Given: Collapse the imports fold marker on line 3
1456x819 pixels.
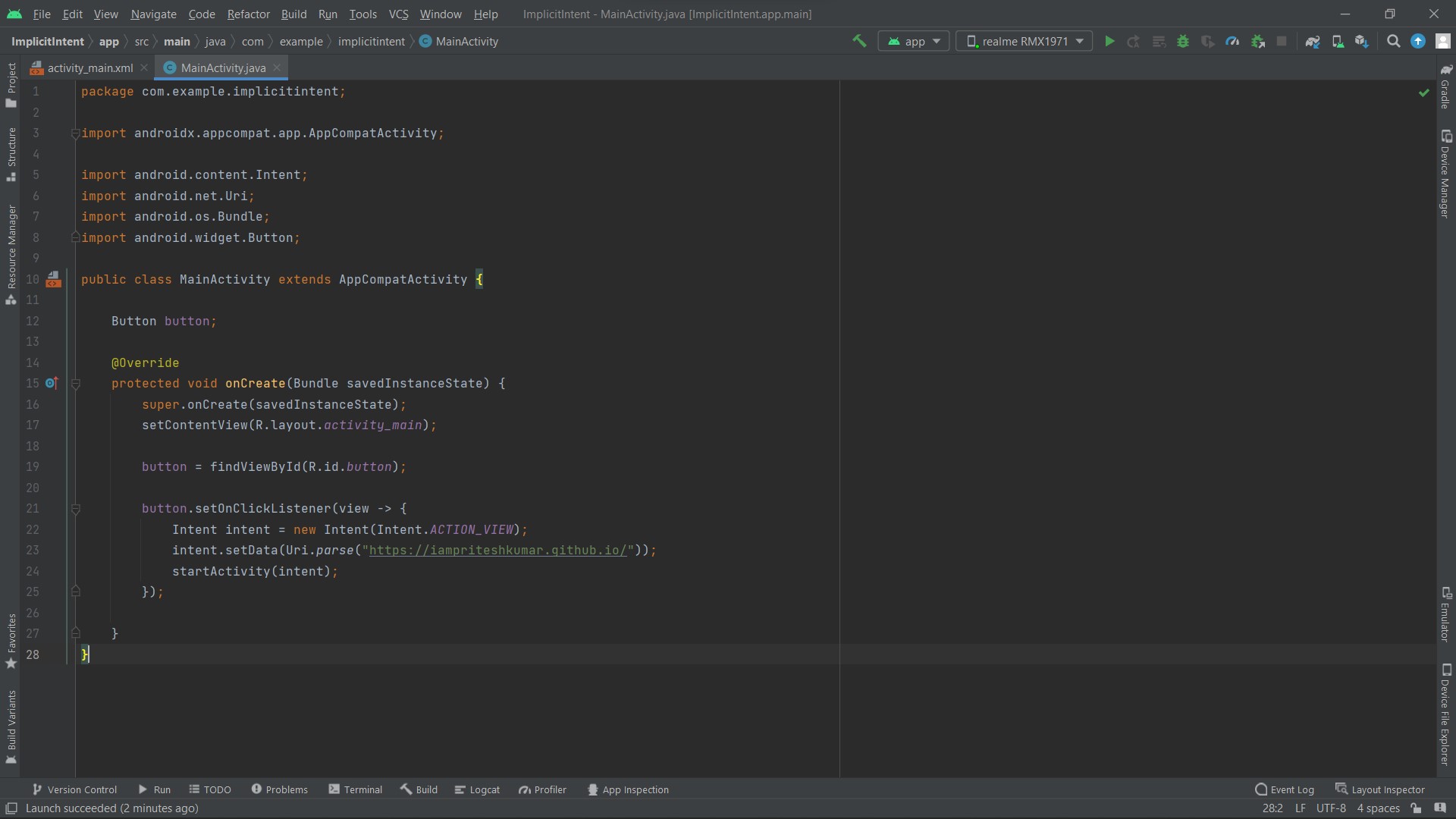Looking at the screenshot, I should 75,133.
